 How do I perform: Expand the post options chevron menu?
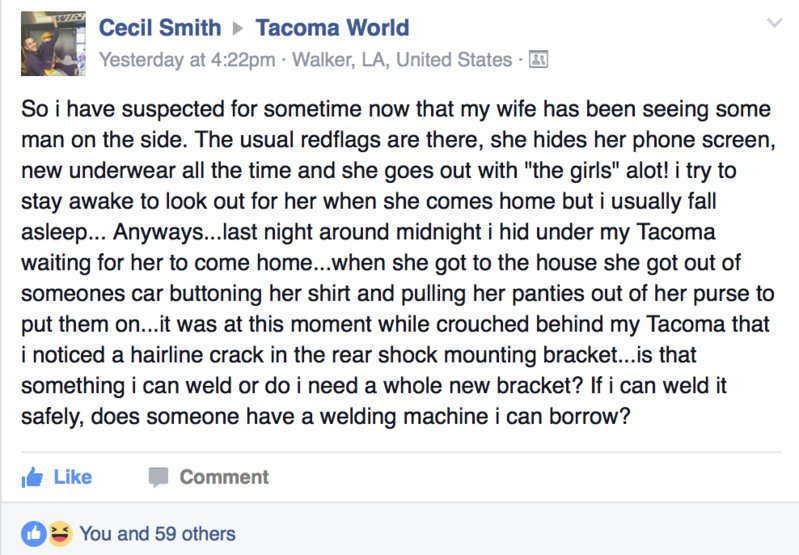(775, 23)
